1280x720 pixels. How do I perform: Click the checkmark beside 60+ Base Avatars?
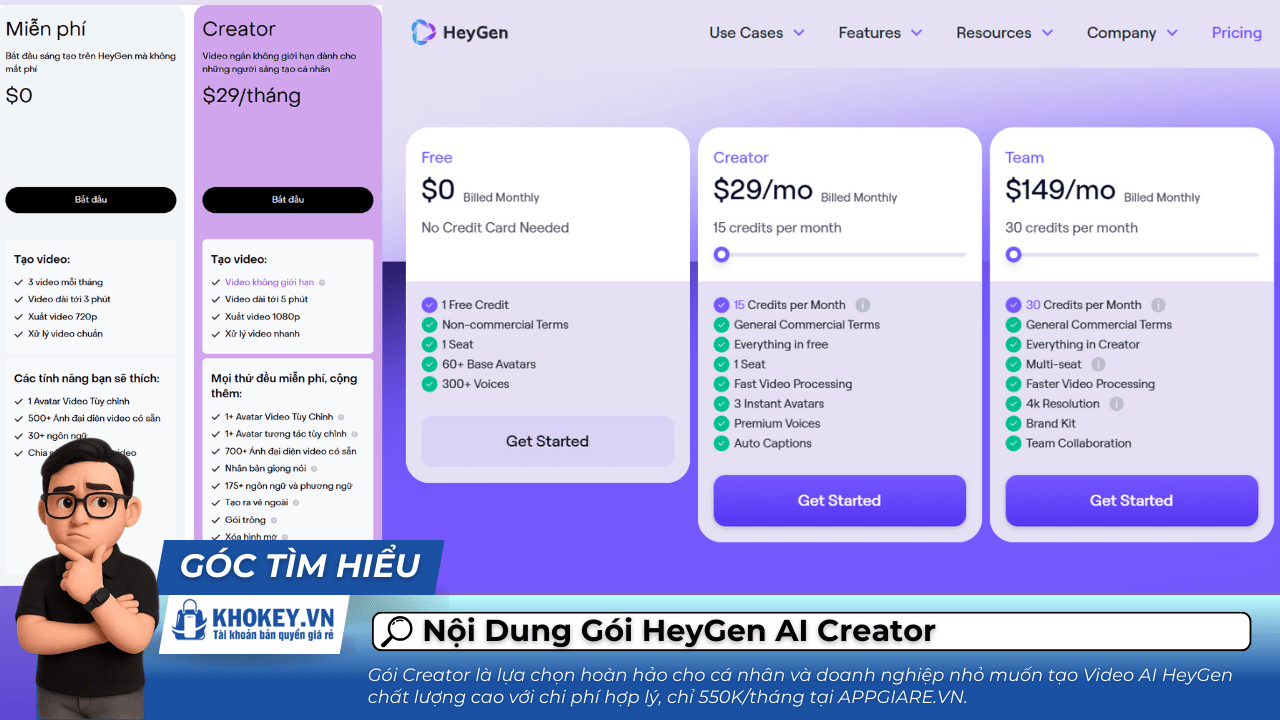coord(429,364)
